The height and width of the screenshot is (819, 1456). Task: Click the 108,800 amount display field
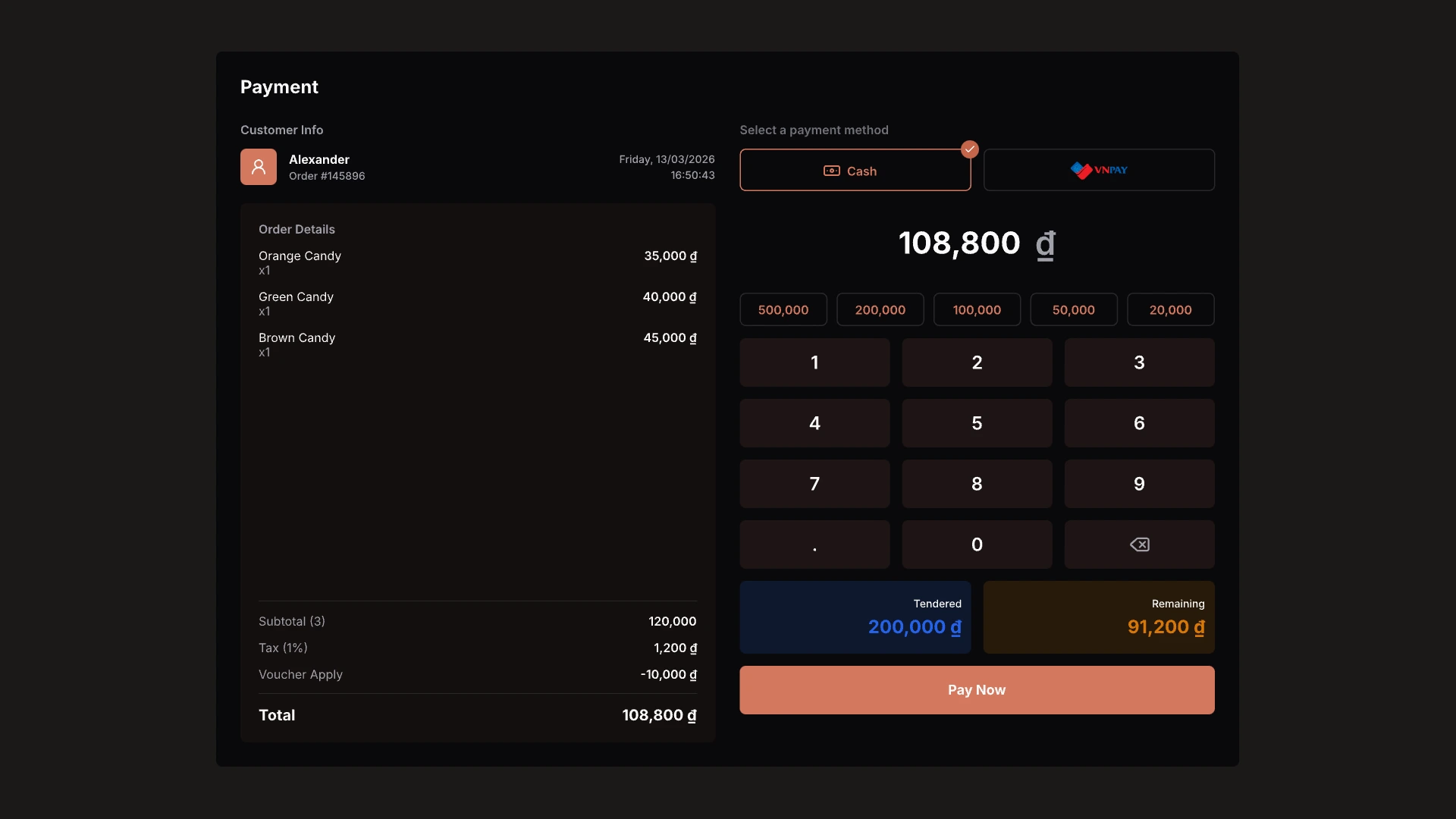tap(977, 243)
